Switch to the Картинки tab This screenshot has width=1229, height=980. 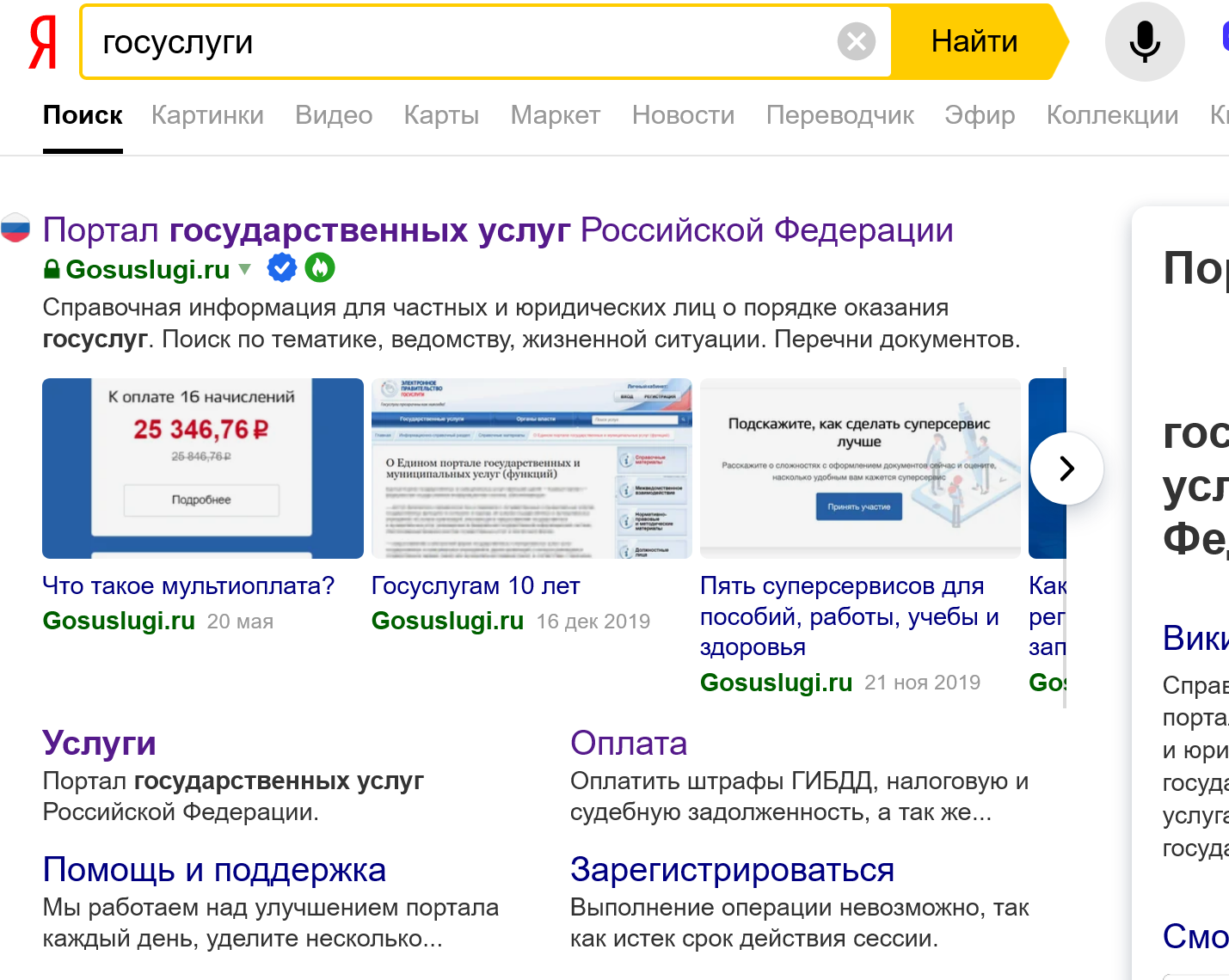207,115
